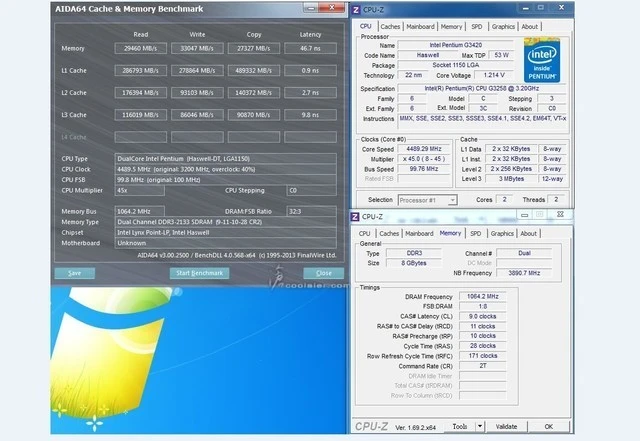Click CPU Multiplier field 45x
Image resolution: width=640 pixels, height=441 pixels.
(x=140, y=190)
